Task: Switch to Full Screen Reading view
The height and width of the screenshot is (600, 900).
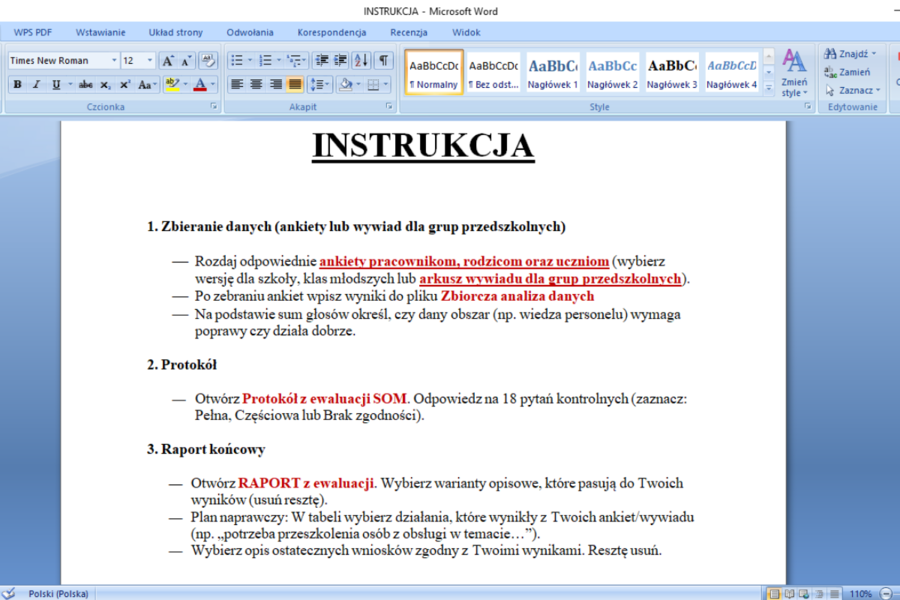Action: coord(789,593)
